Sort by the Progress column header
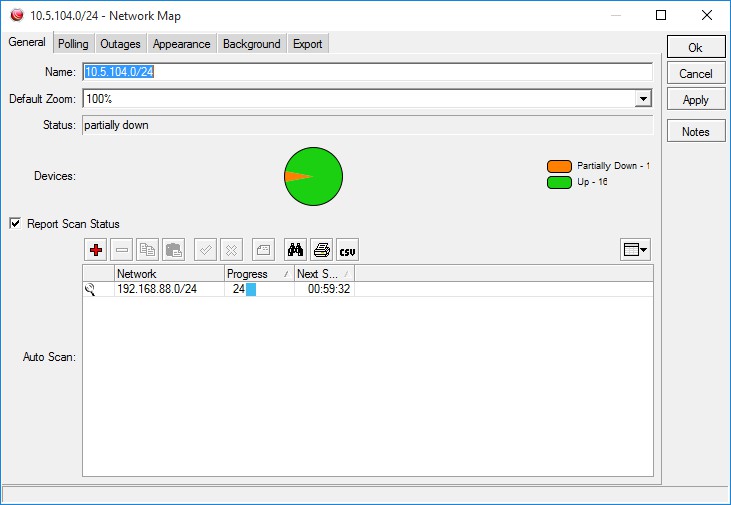The height and width of the screenshot is (505, 731). pos(259,274)
